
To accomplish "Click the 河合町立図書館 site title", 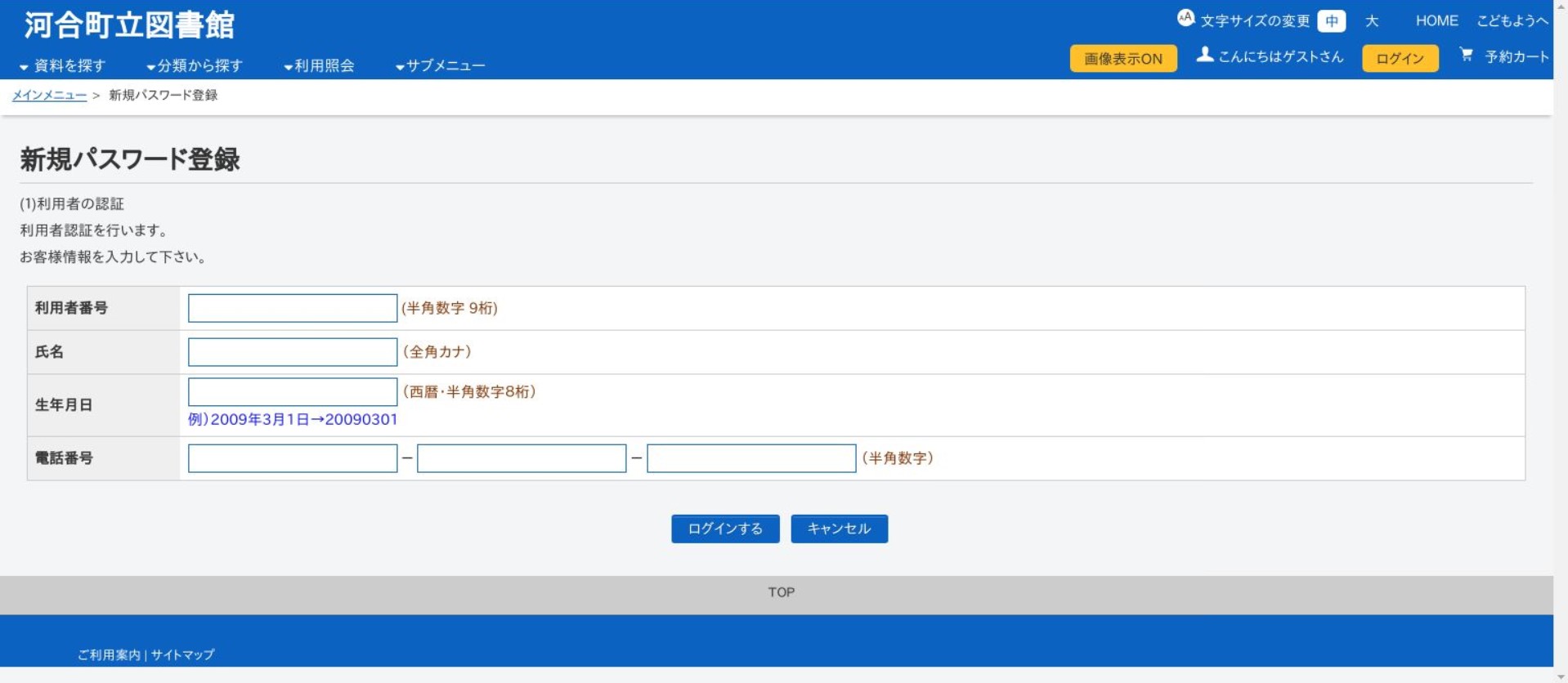I will click(129, 25).
